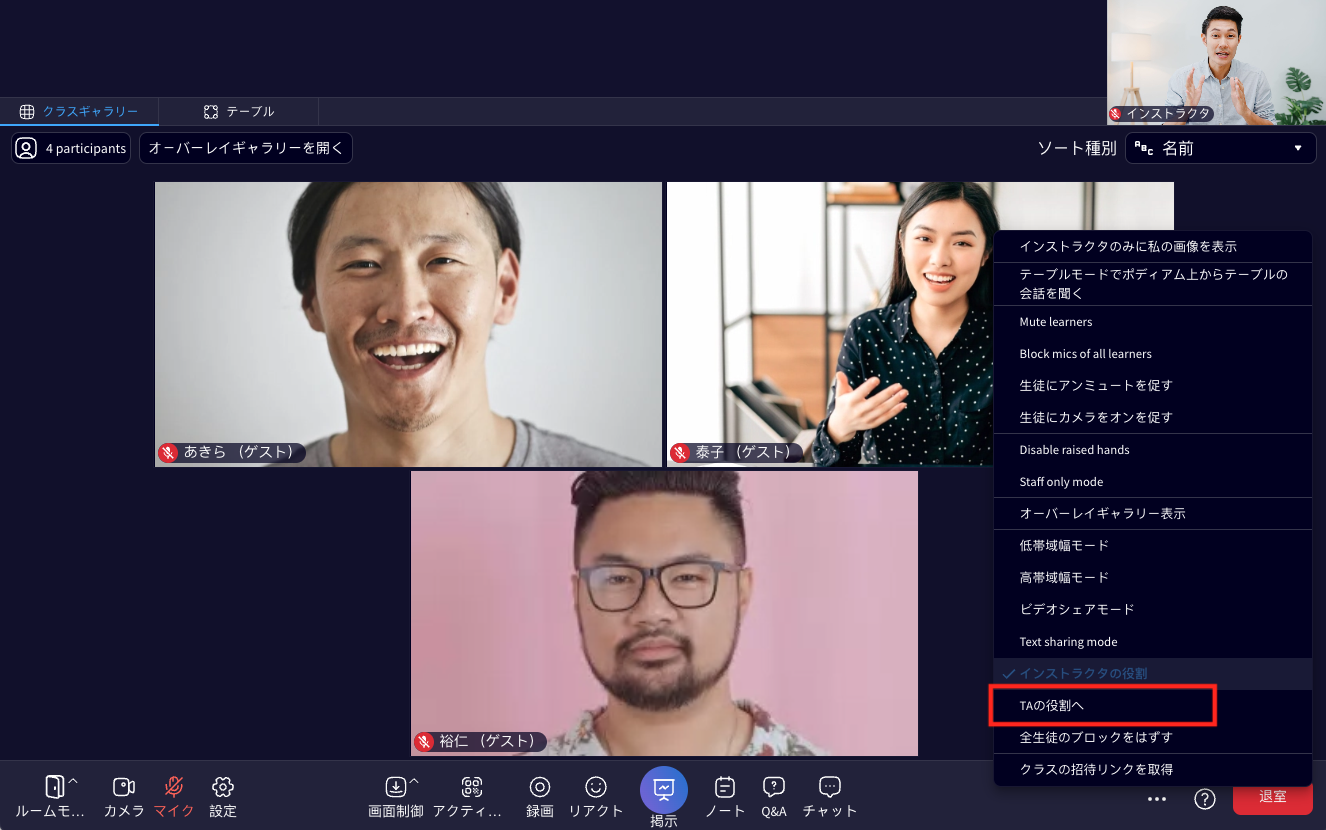The image size is (1326, 830).
Task: Toggle Staff only mode option
Action: [x=1061, y=482]
